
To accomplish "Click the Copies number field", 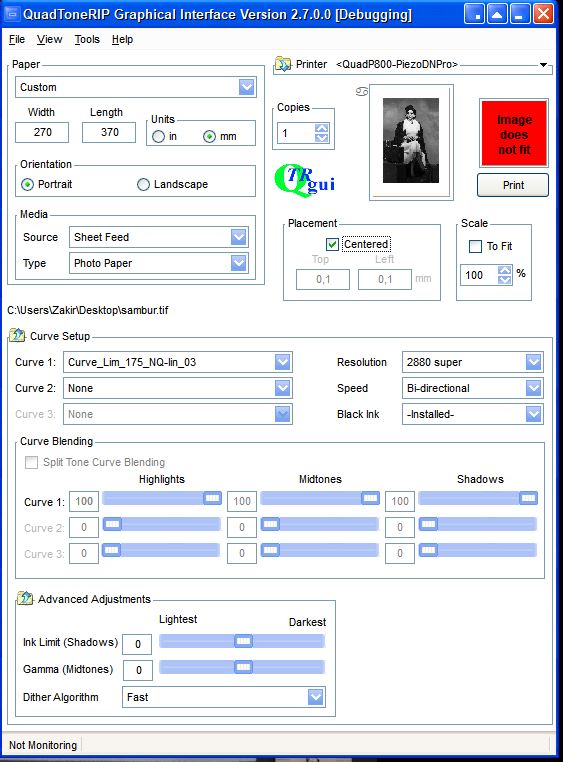I will 296,133.
